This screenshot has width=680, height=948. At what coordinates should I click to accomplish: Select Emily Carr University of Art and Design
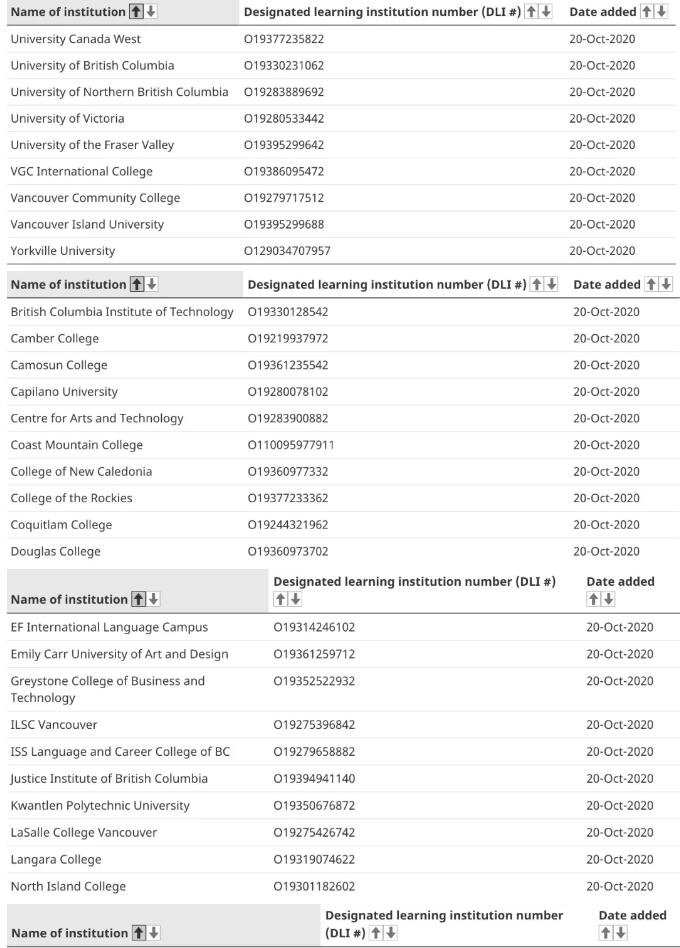(x=119, y=654)
